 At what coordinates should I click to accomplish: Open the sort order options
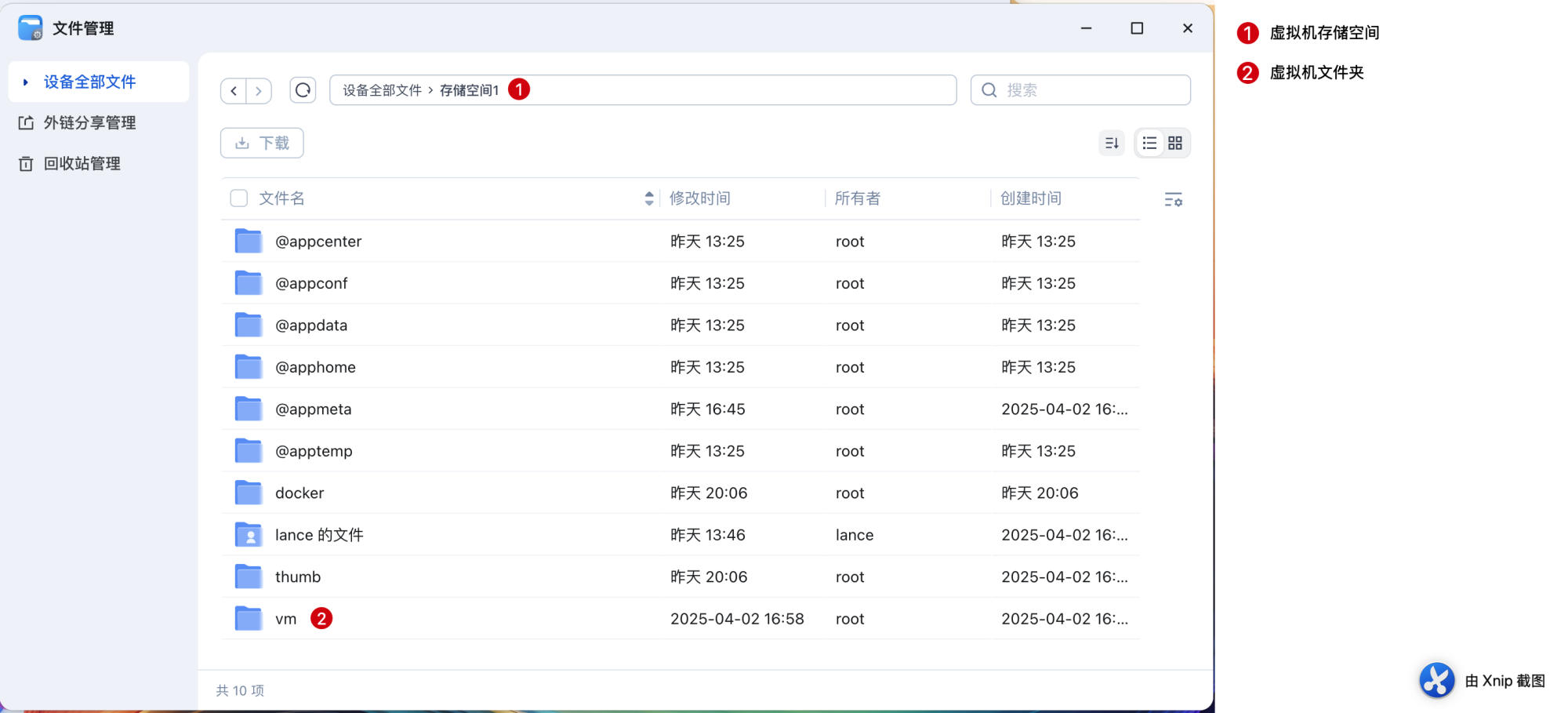click(x=1111, y=143)
